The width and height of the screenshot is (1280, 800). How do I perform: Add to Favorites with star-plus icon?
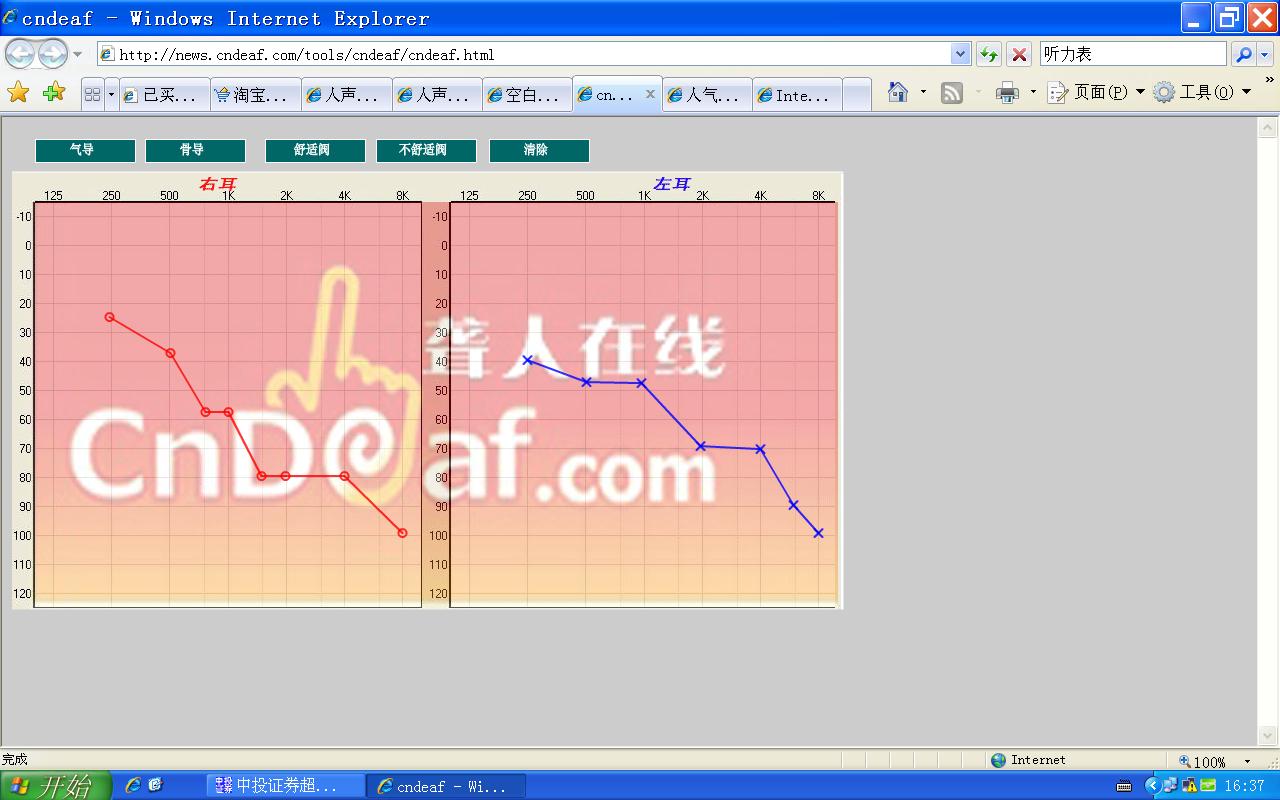click(54, 93)
